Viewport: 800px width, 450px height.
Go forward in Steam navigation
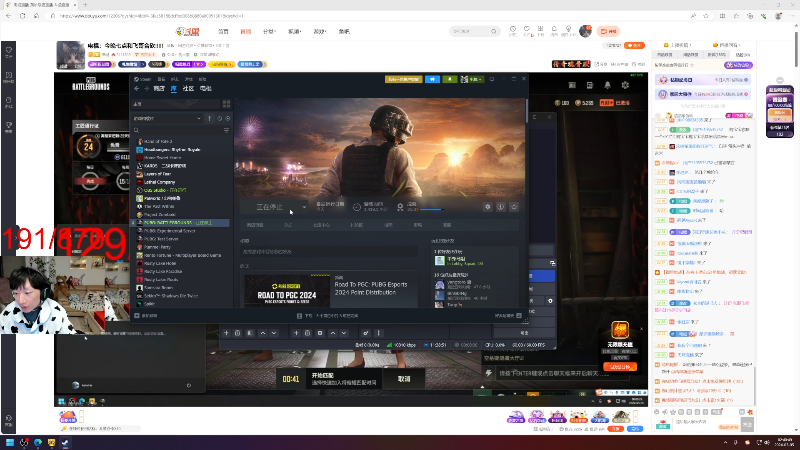[x=146, y=89]
